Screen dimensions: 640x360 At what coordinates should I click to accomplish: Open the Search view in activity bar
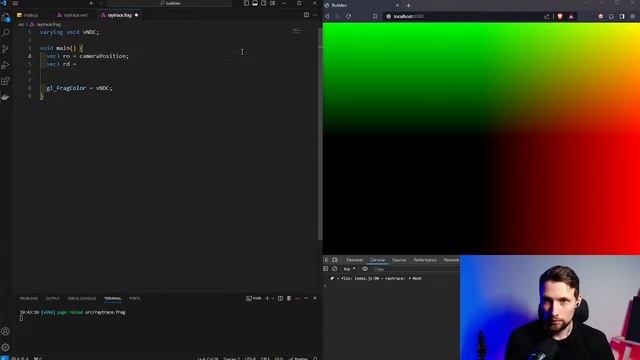6,33
